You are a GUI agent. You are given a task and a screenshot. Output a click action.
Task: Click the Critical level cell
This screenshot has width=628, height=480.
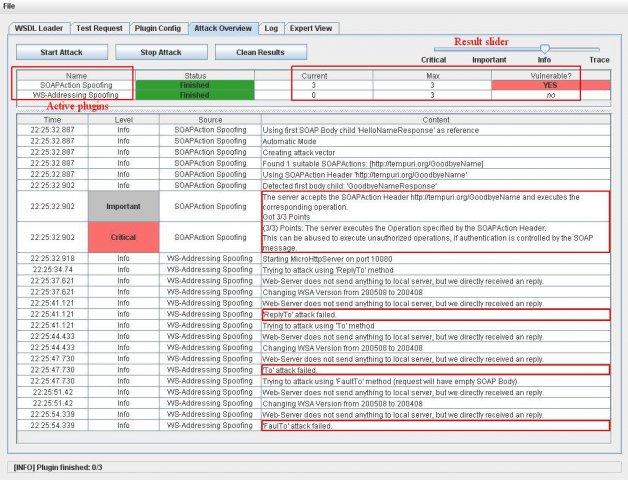tap(123, 237)
